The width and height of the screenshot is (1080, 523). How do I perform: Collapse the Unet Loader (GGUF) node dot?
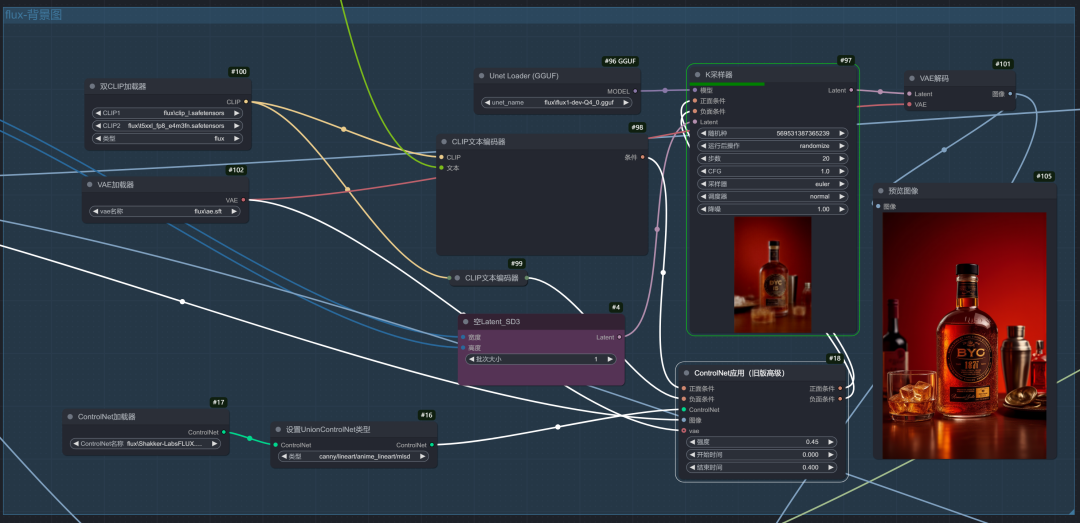coord(481,76)
